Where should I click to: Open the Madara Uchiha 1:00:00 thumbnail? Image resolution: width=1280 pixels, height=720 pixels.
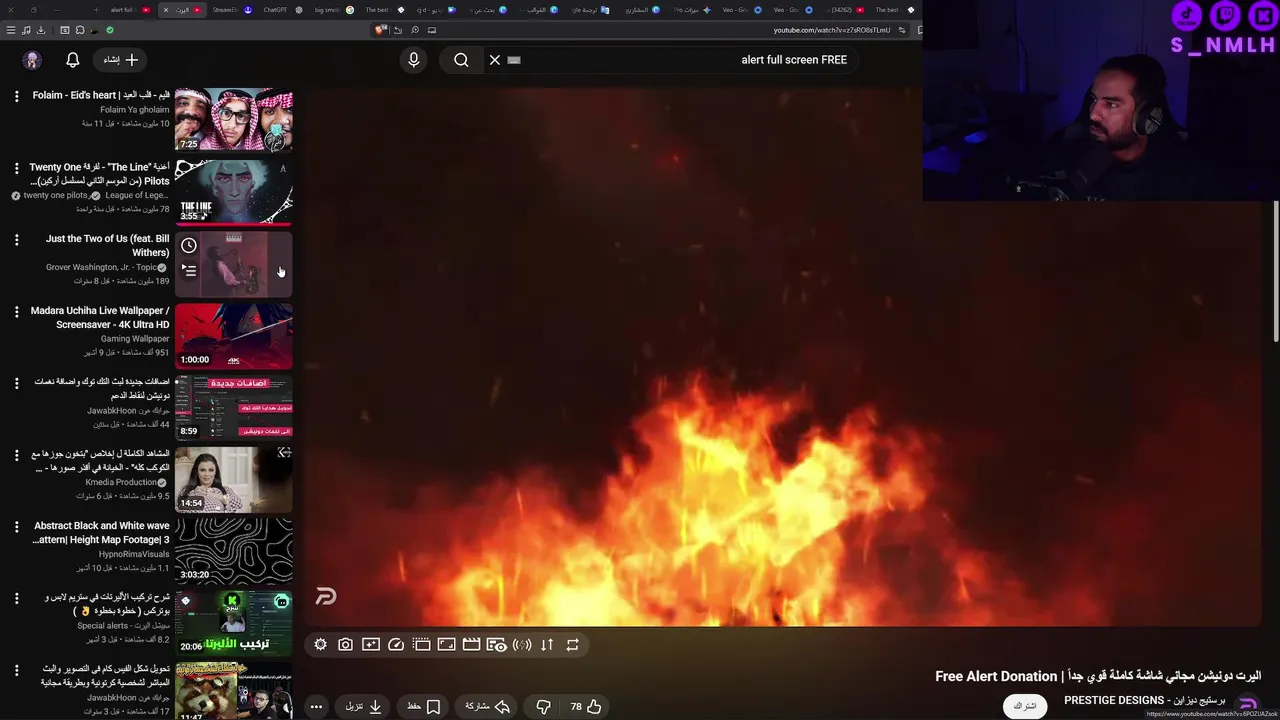[234, 336]
